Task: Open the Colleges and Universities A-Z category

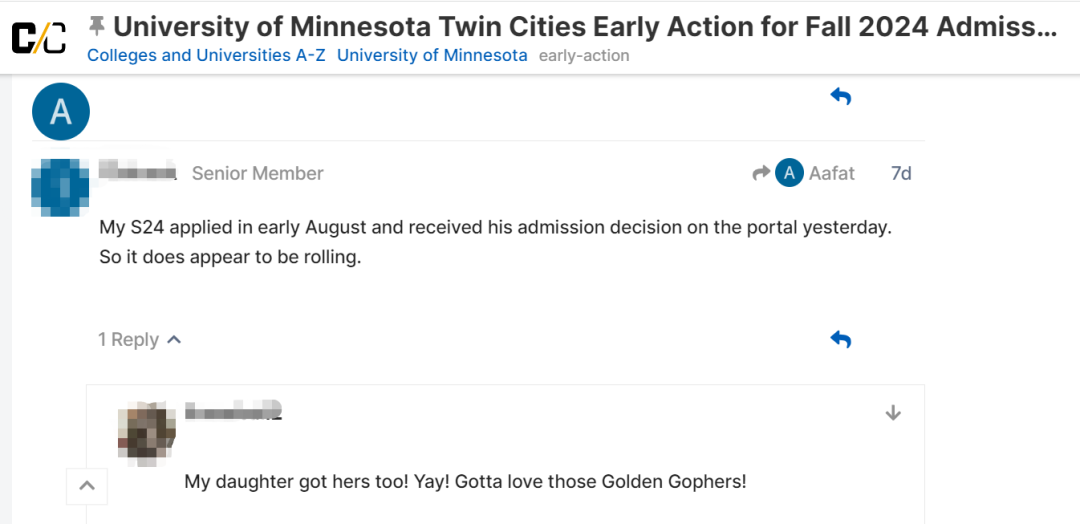Action: (206, 56)
